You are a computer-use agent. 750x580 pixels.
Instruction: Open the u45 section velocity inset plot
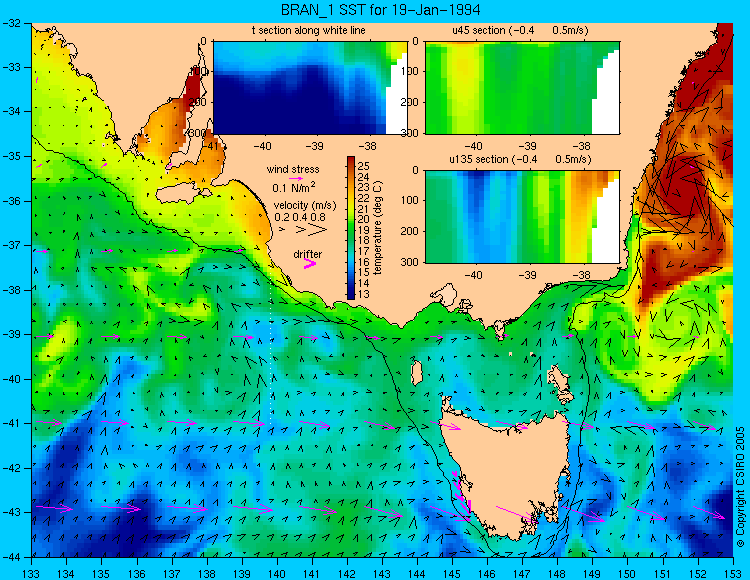pos(522,88)
